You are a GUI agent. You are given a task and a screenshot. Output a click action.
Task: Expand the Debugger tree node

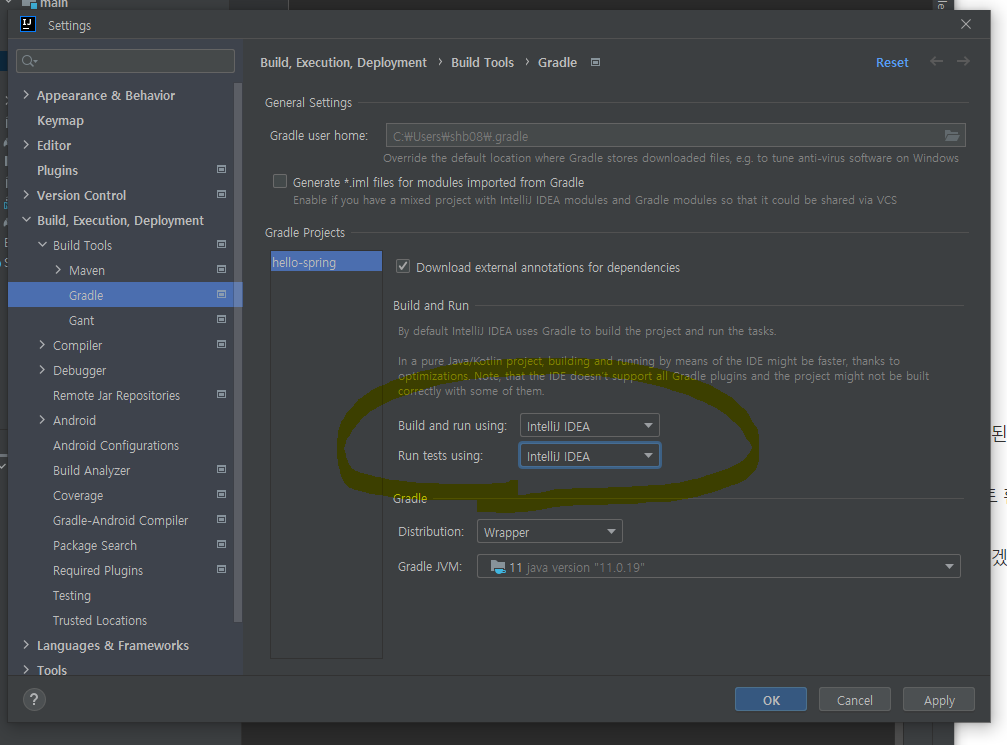(42, 370)
